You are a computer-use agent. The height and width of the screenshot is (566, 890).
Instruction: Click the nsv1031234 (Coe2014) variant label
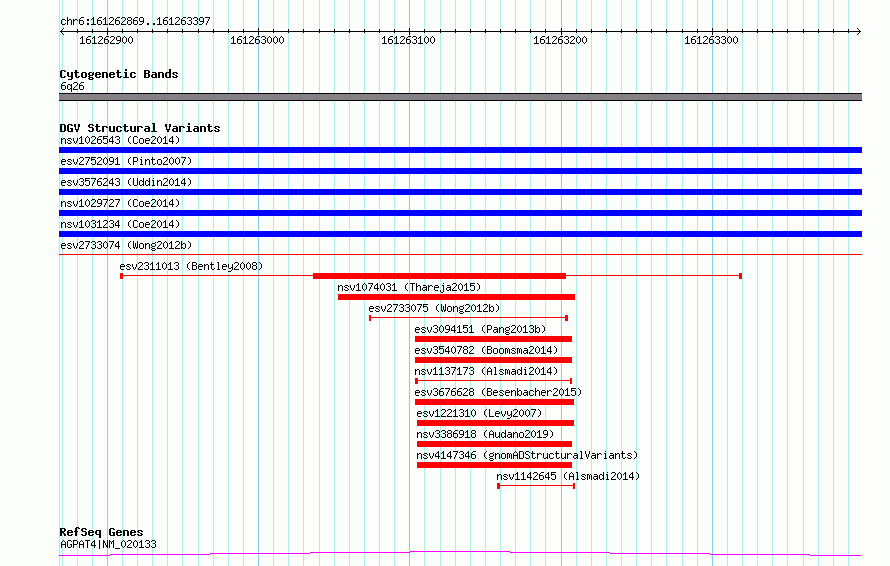[120, 224]
